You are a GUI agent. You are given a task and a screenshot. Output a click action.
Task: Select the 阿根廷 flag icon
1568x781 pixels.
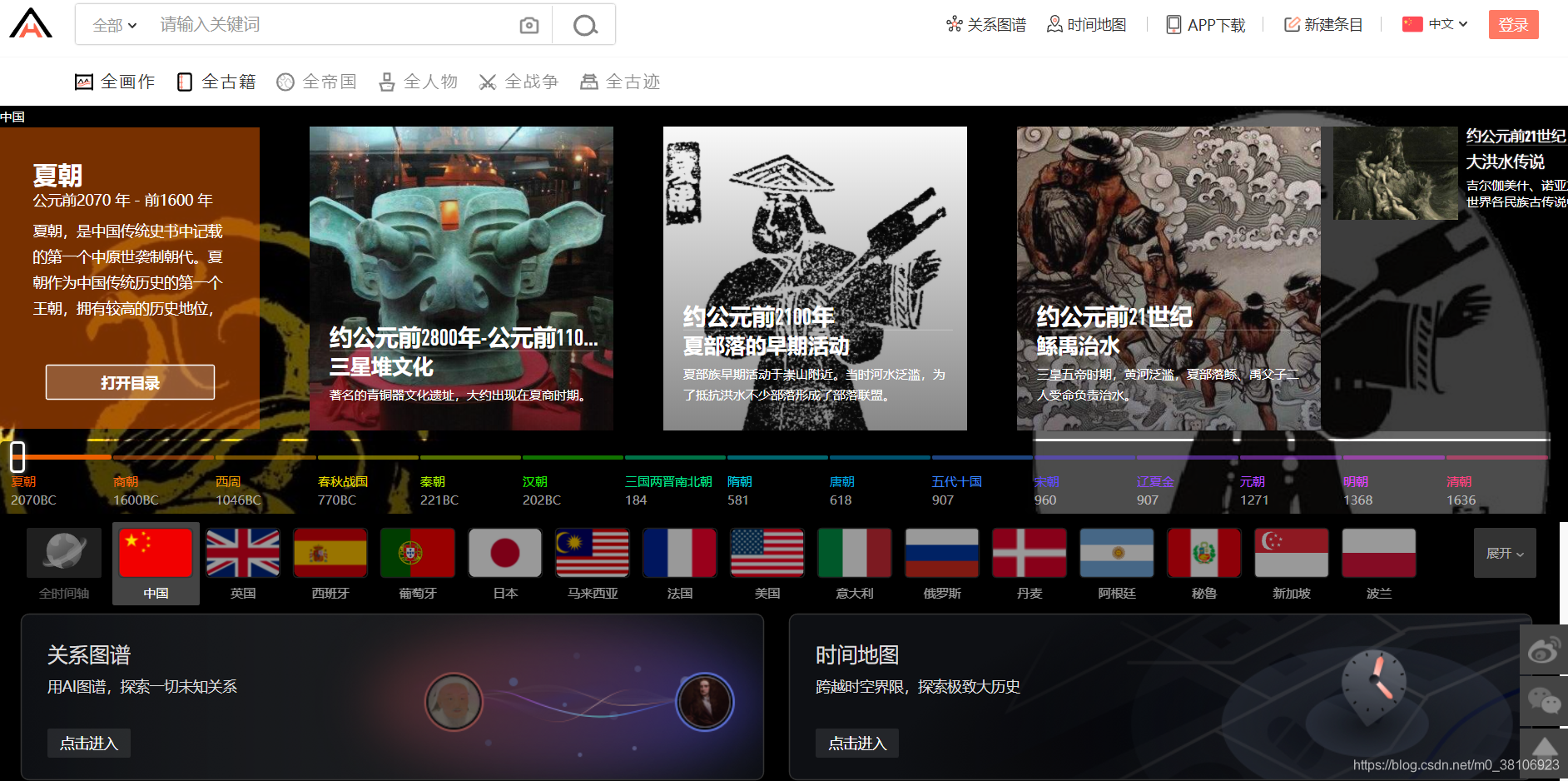pyautogui.click(x=1117, y=553)
